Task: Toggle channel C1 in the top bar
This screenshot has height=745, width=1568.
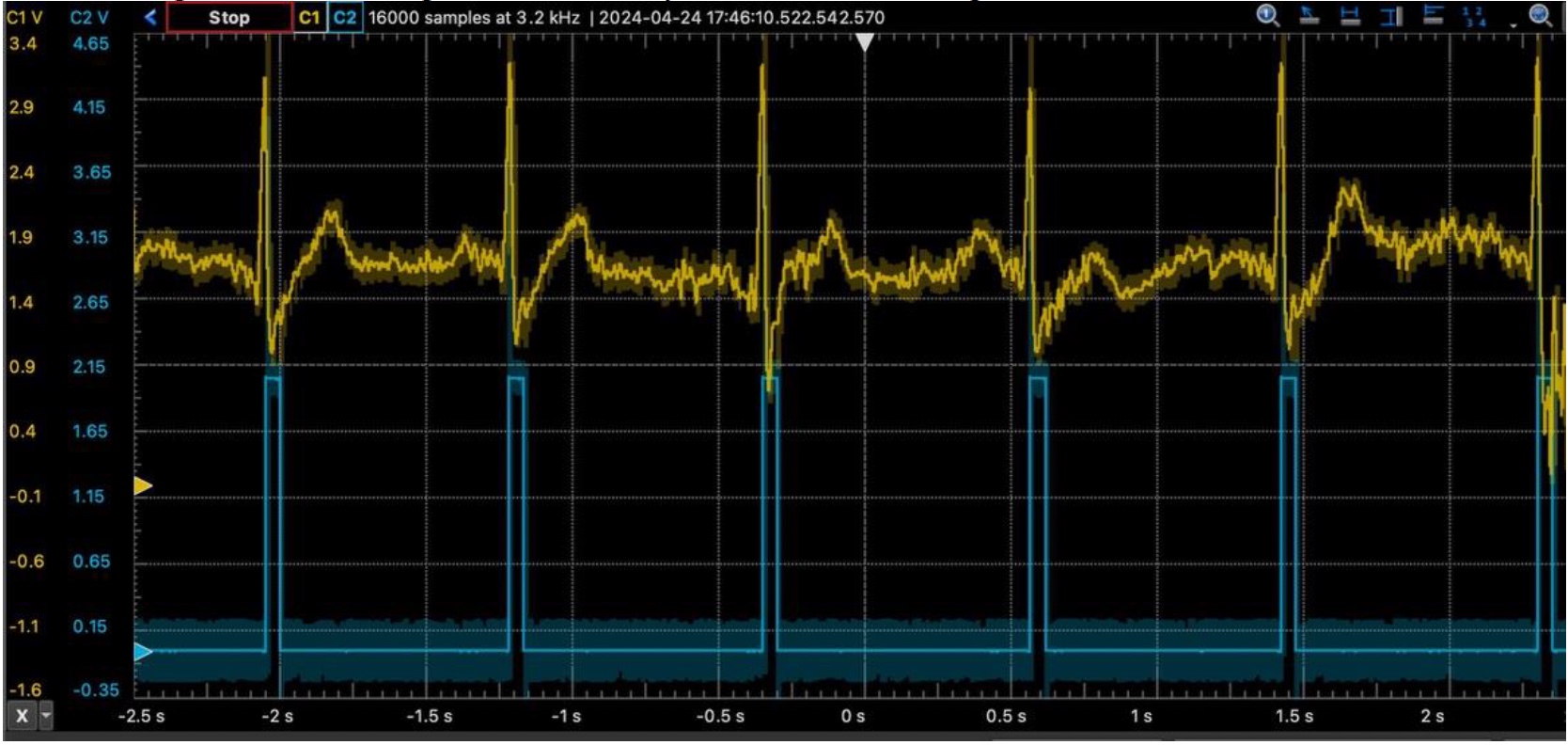Action: [x=309, y=17]
